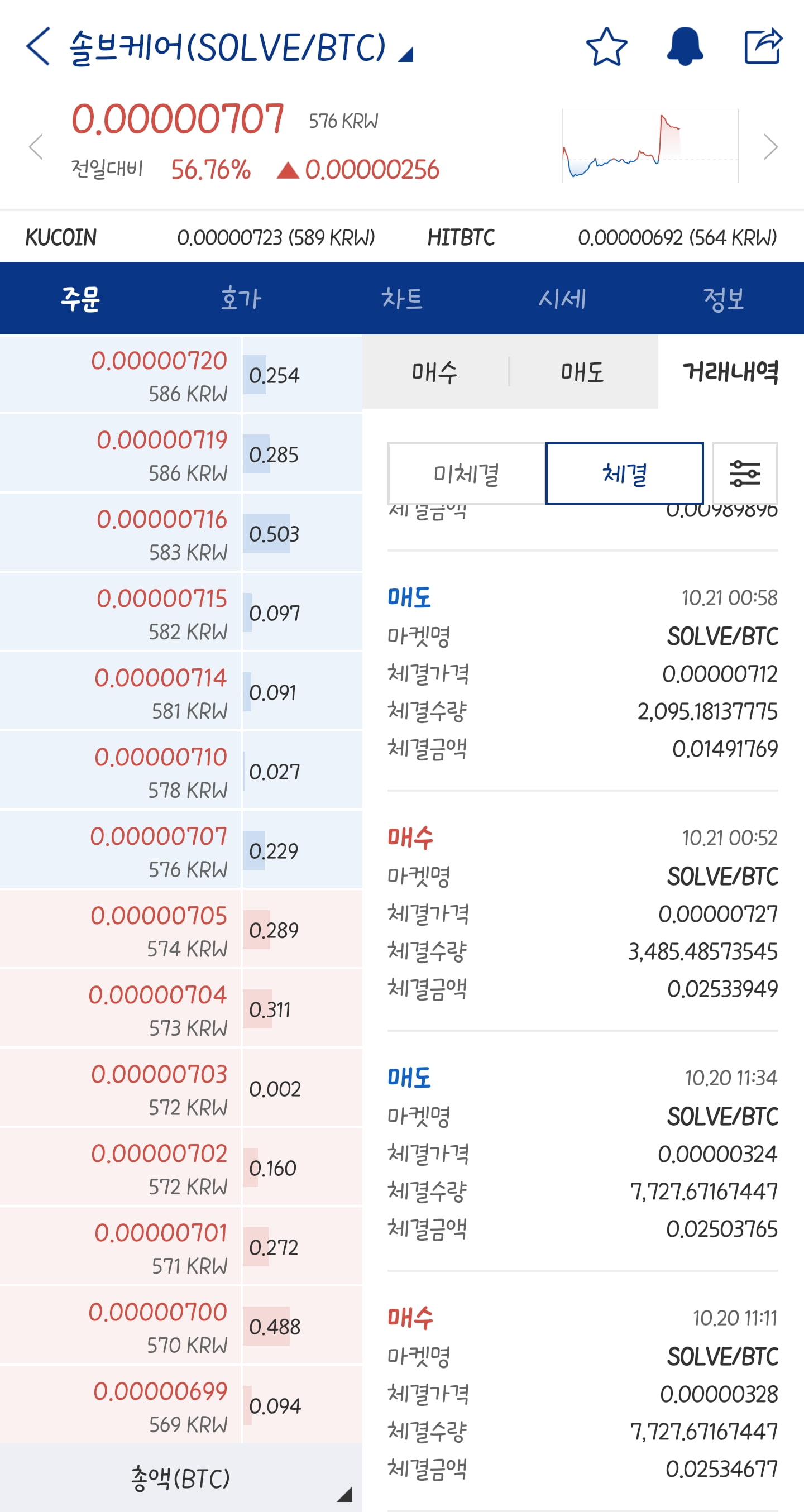The image size is (804, 1512).
Task: Tap executed price 0.00000712
Action: [720, 674]
